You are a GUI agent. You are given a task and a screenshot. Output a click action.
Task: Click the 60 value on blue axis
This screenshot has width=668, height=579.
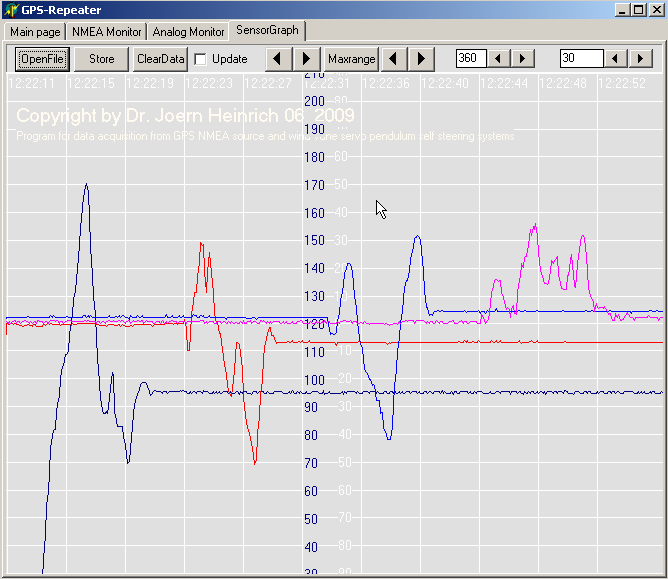tap(311, 491)
